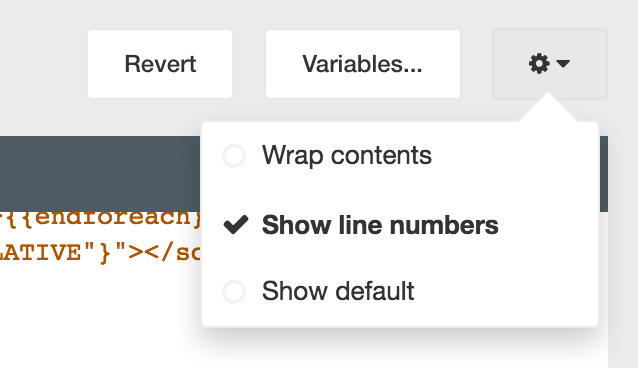
Task: Click the editor's vertical scrollbar on right
Action: [x=604, y=174]
